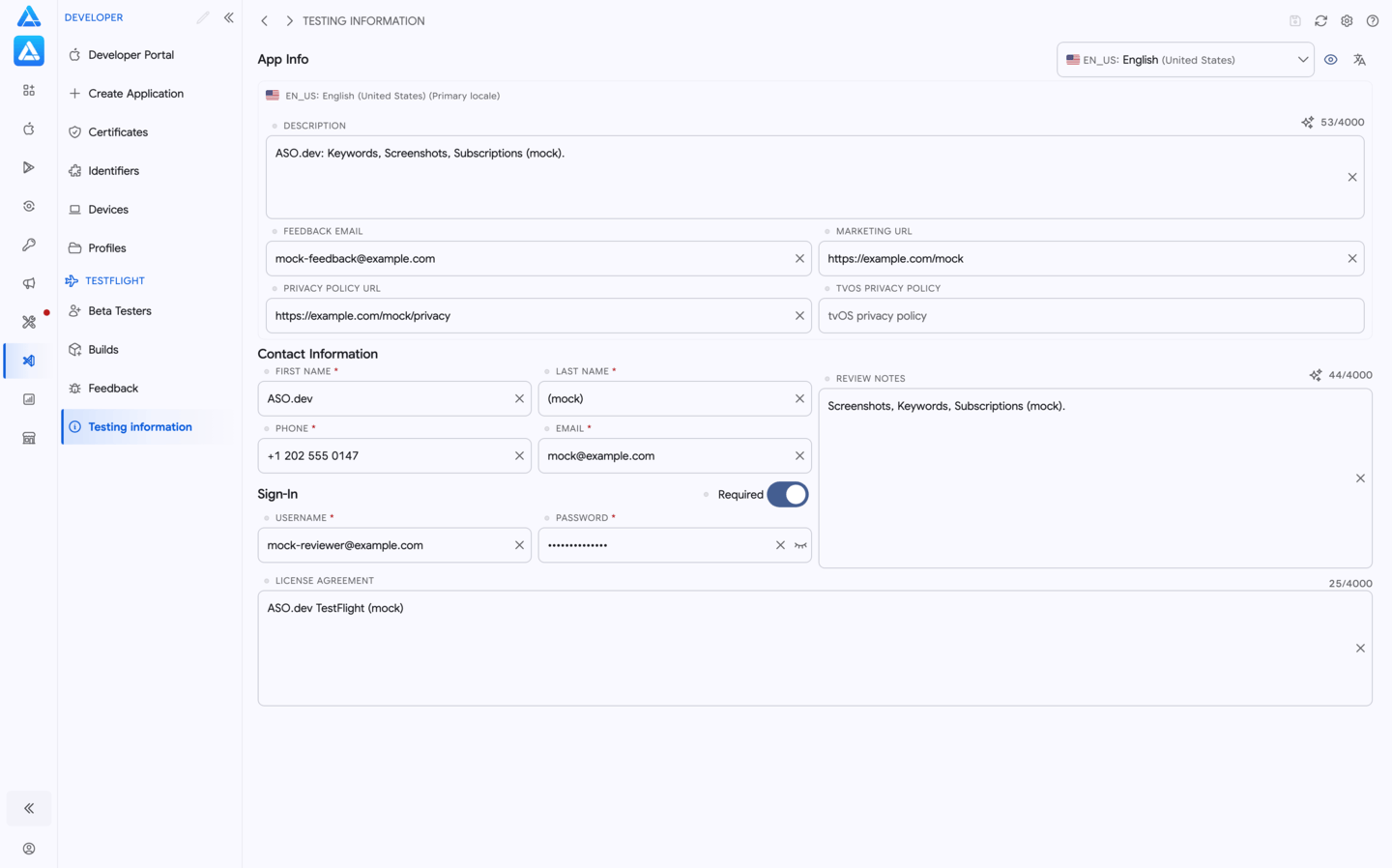Screen dimensions: 1392x868
Task: Click AI sparkle icon above Description field
Action: [x=1307, y=123]
